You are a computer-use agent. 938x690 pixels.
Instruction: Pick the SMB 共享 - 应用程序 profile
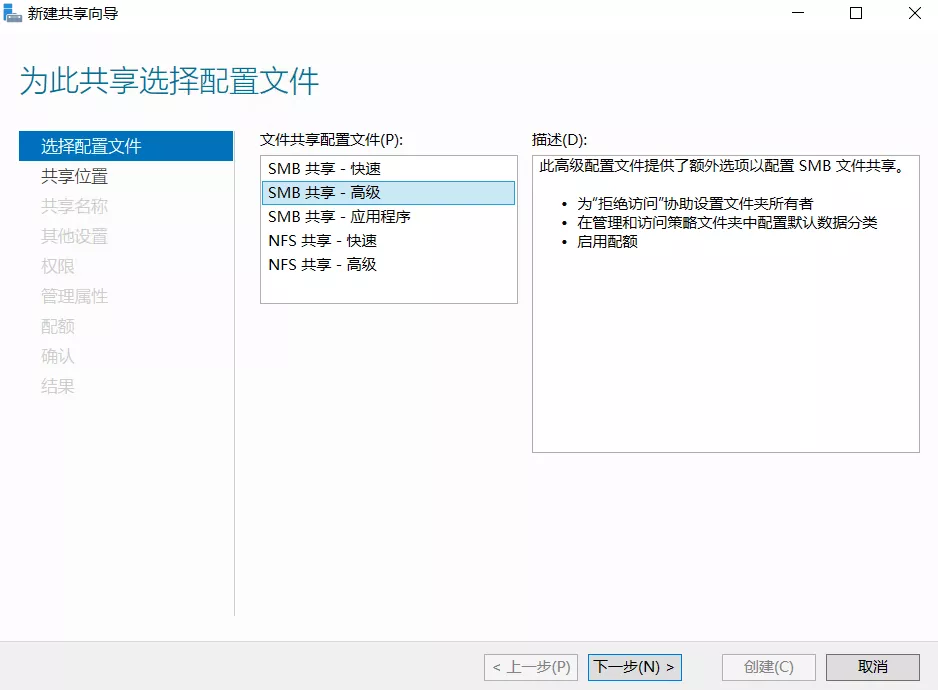339,217
